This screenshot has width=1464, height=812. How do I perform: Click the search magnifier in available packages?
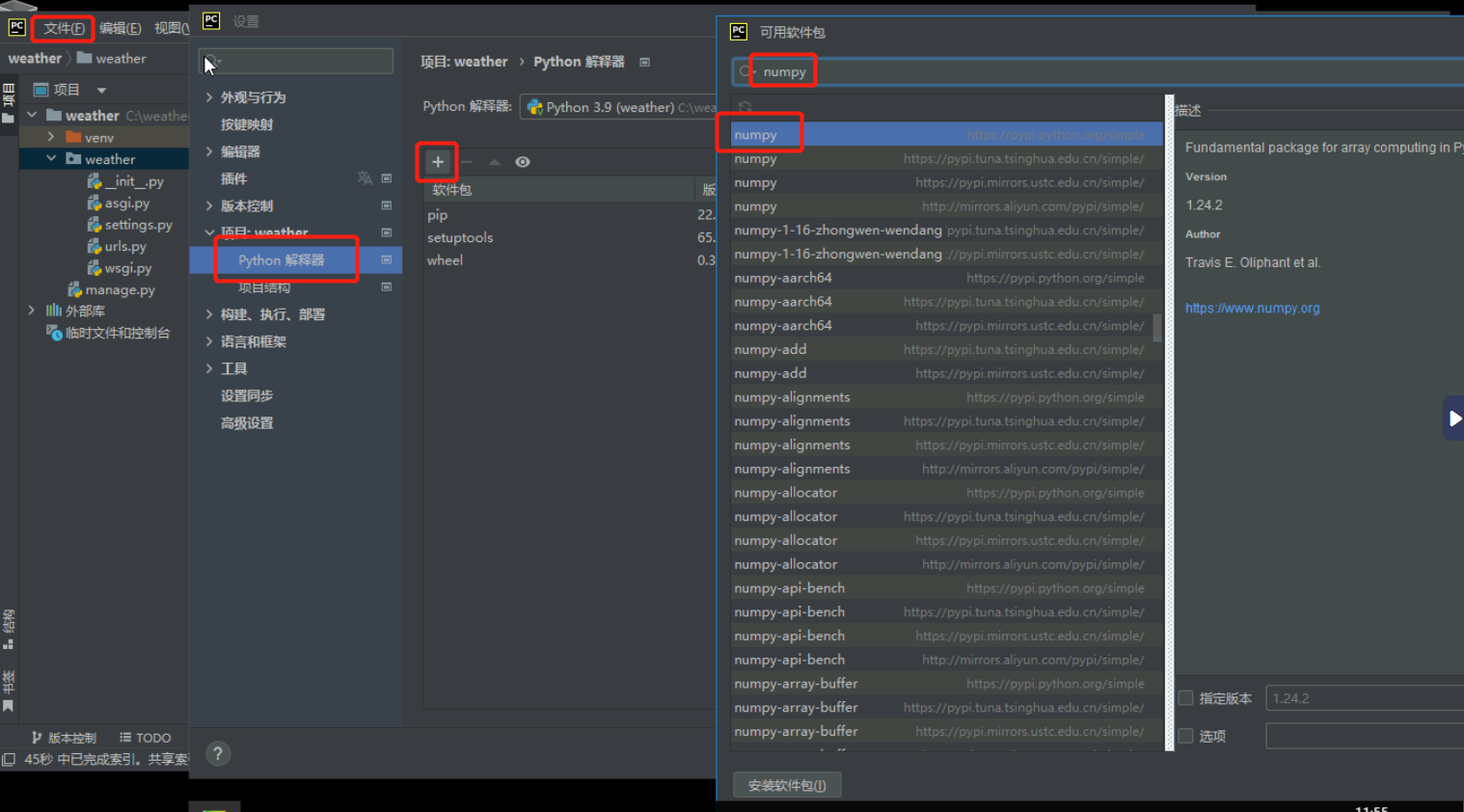(746, 71)
